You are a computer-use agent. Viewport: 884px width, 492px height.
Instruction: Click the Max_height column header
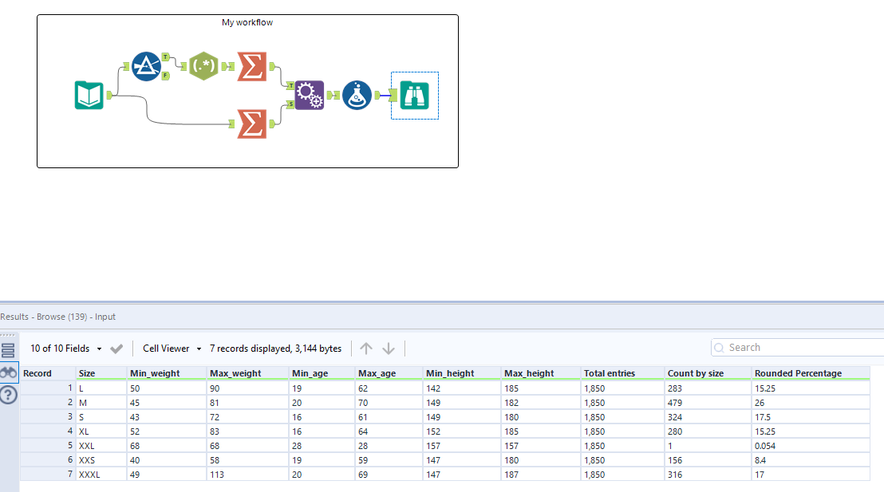coord(541,373)
